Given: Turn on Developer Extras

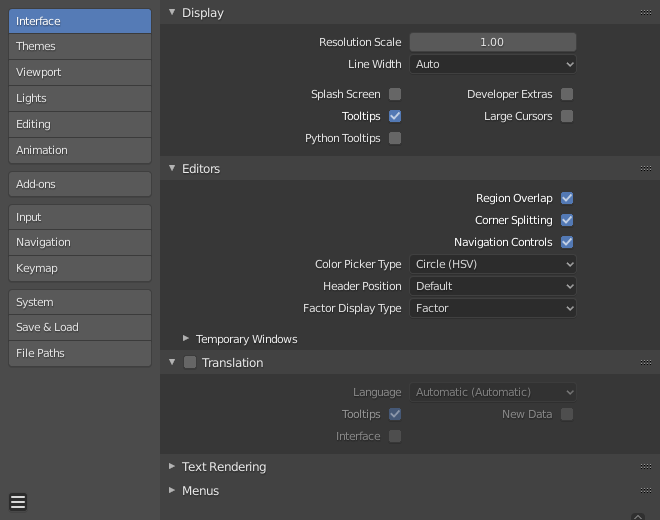Looking at the screenshot, I should [x=567, y=94].
